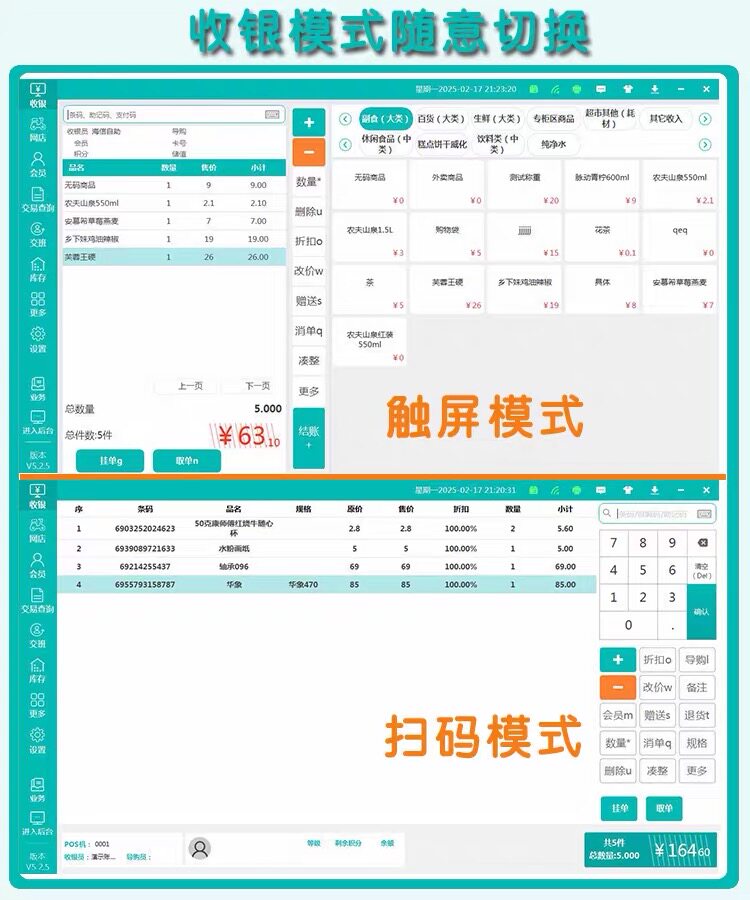Click 凑整 button in touch-mode column

coord(309,360)
